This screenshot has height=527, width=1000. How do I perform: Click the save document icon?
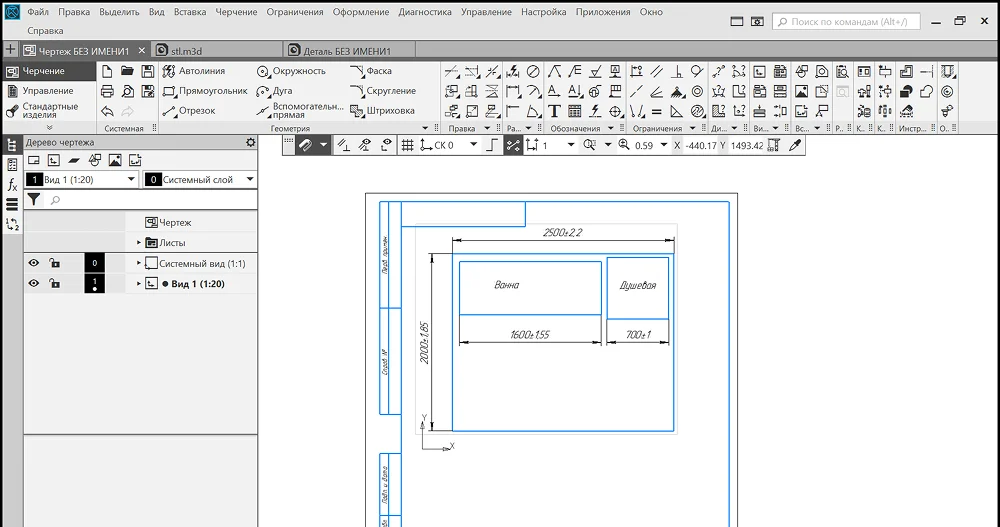pyautogui.click(x=148, y=71)
